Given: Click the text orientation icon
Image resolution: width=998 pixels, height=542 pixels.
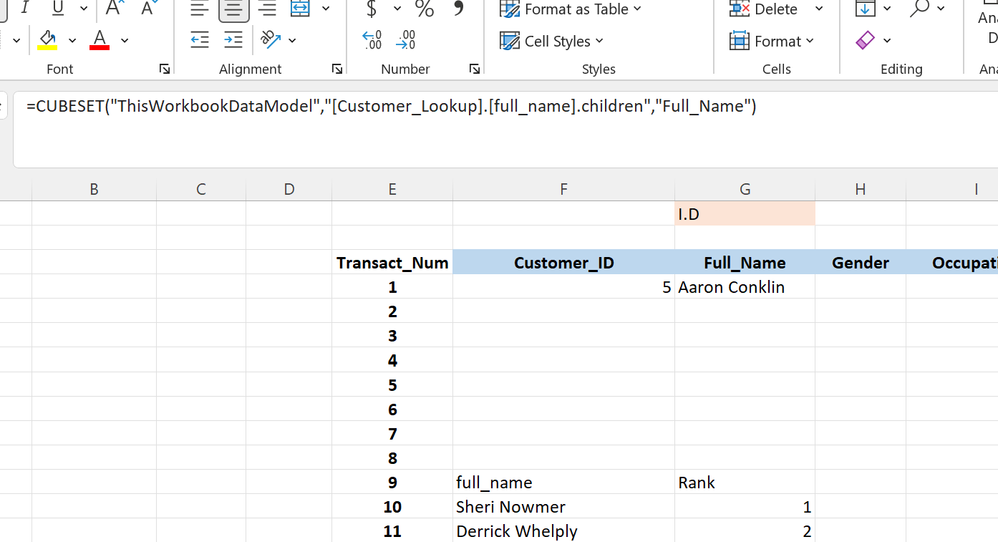Looking at the screenshot, I should (x=271, y=40).
